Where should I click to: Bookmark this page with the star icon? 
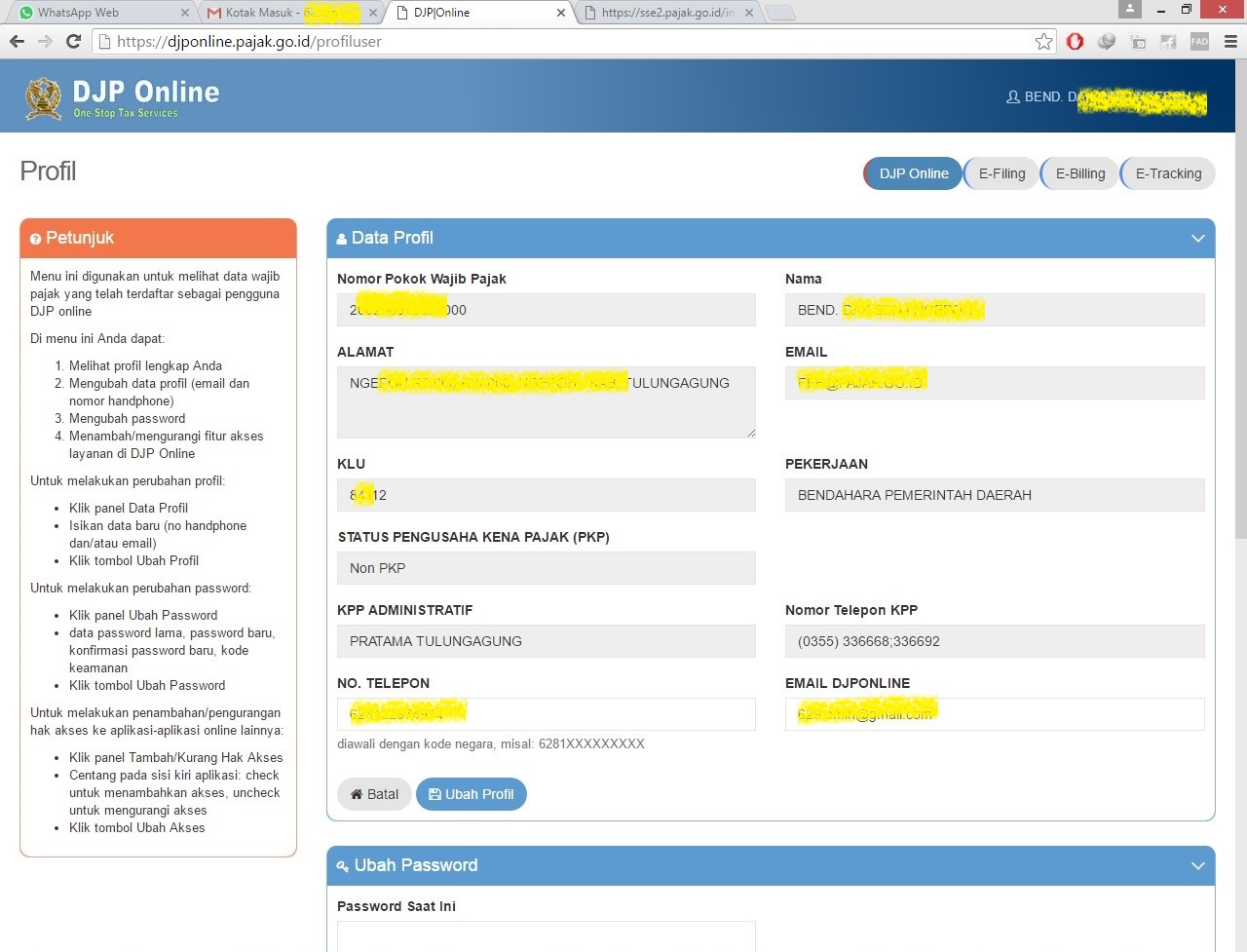point(1043,41)
